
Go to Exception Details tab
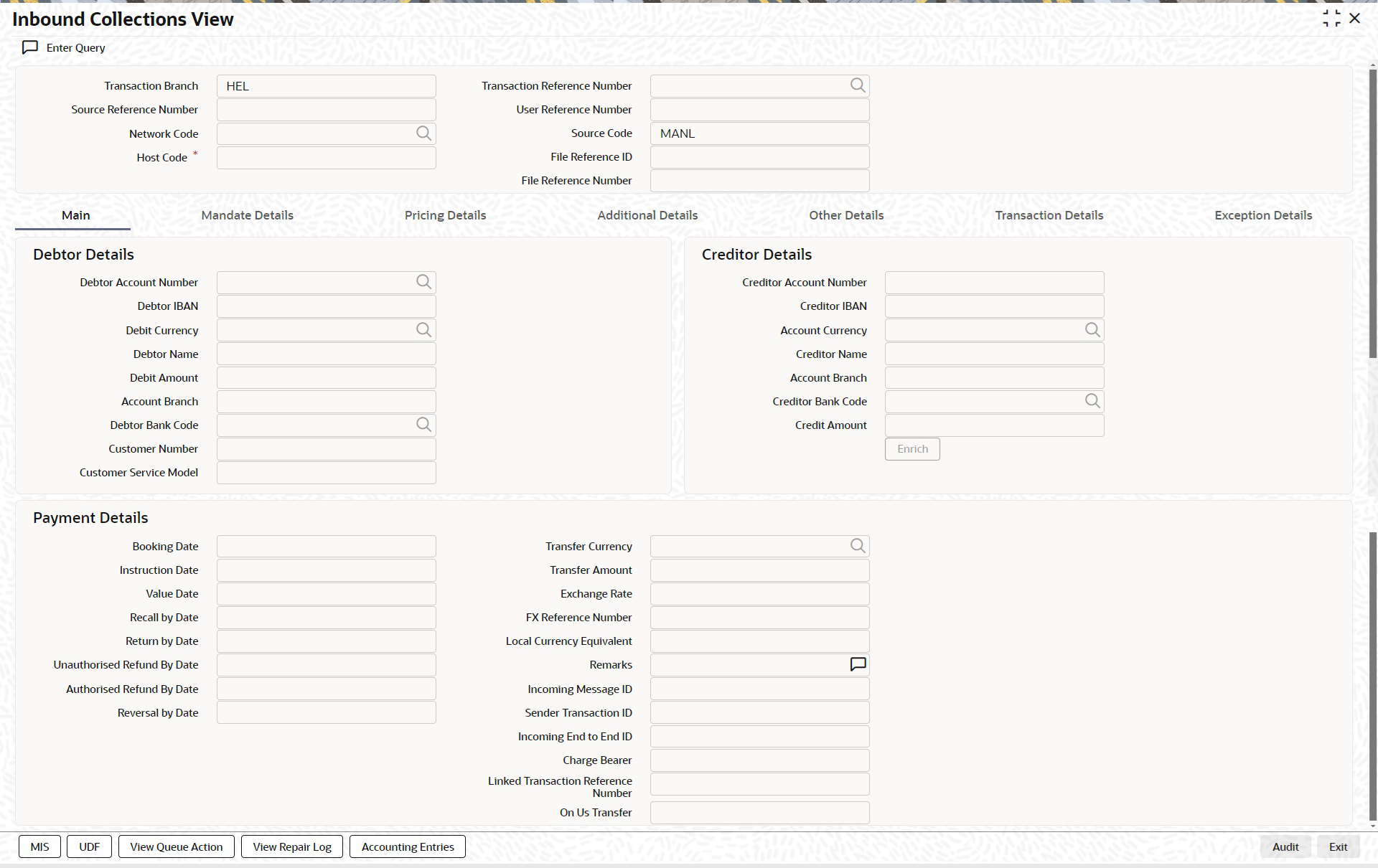[1262, 215]
